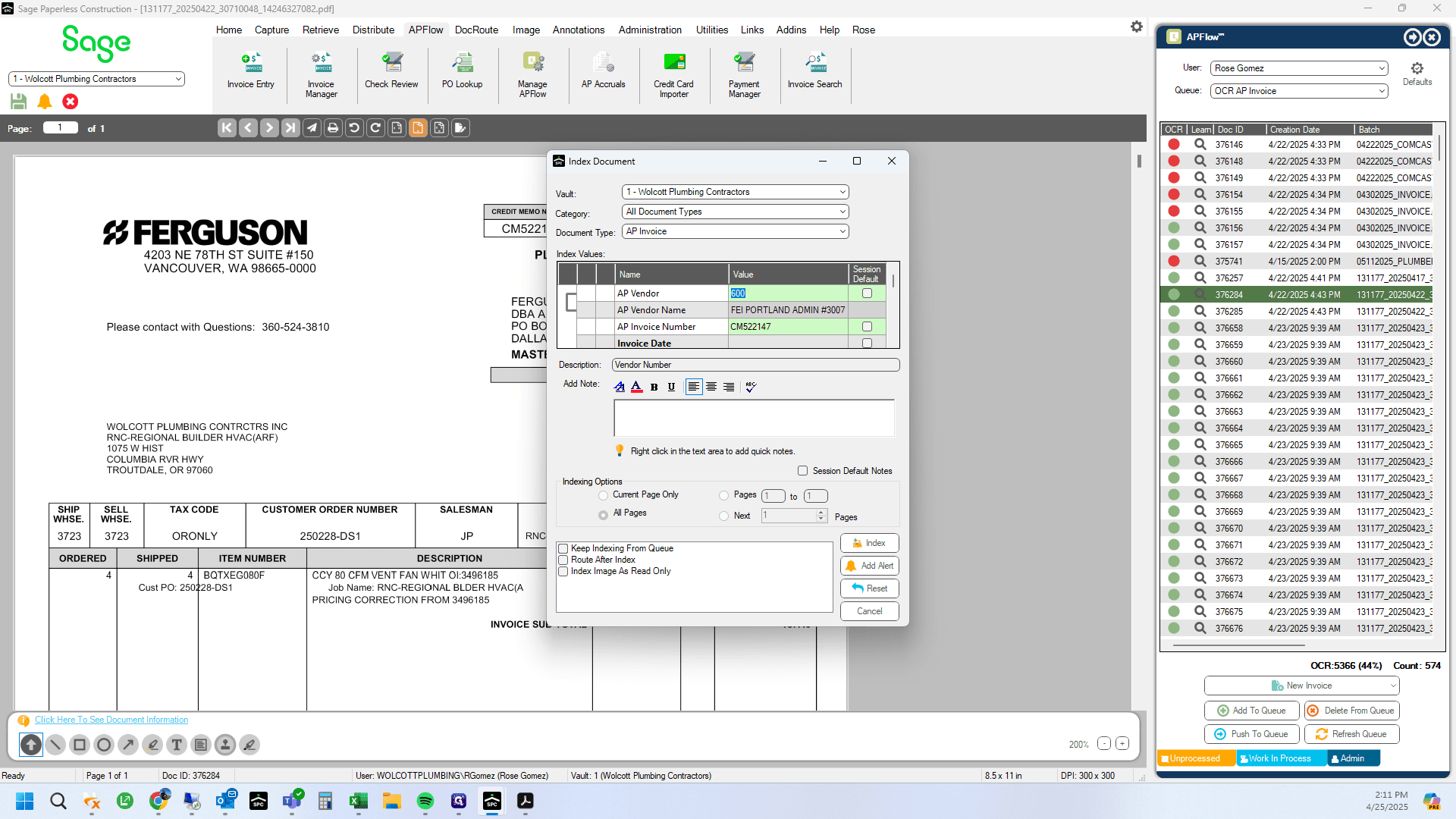Expand the Vault dropdown in Index Document

[842, 192]
